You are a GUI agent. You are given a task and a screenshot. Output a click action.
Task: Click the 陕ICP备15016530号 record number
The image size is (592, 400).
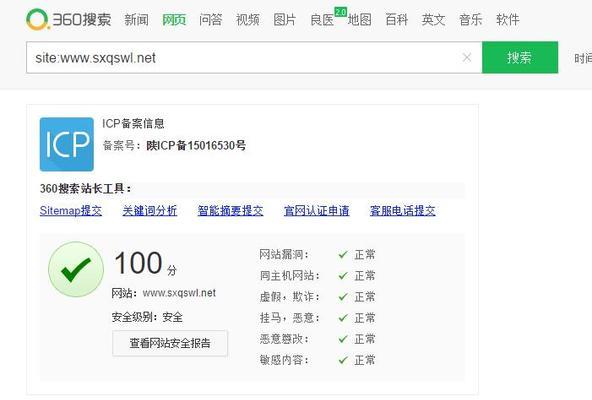click(x=196, y=145)
